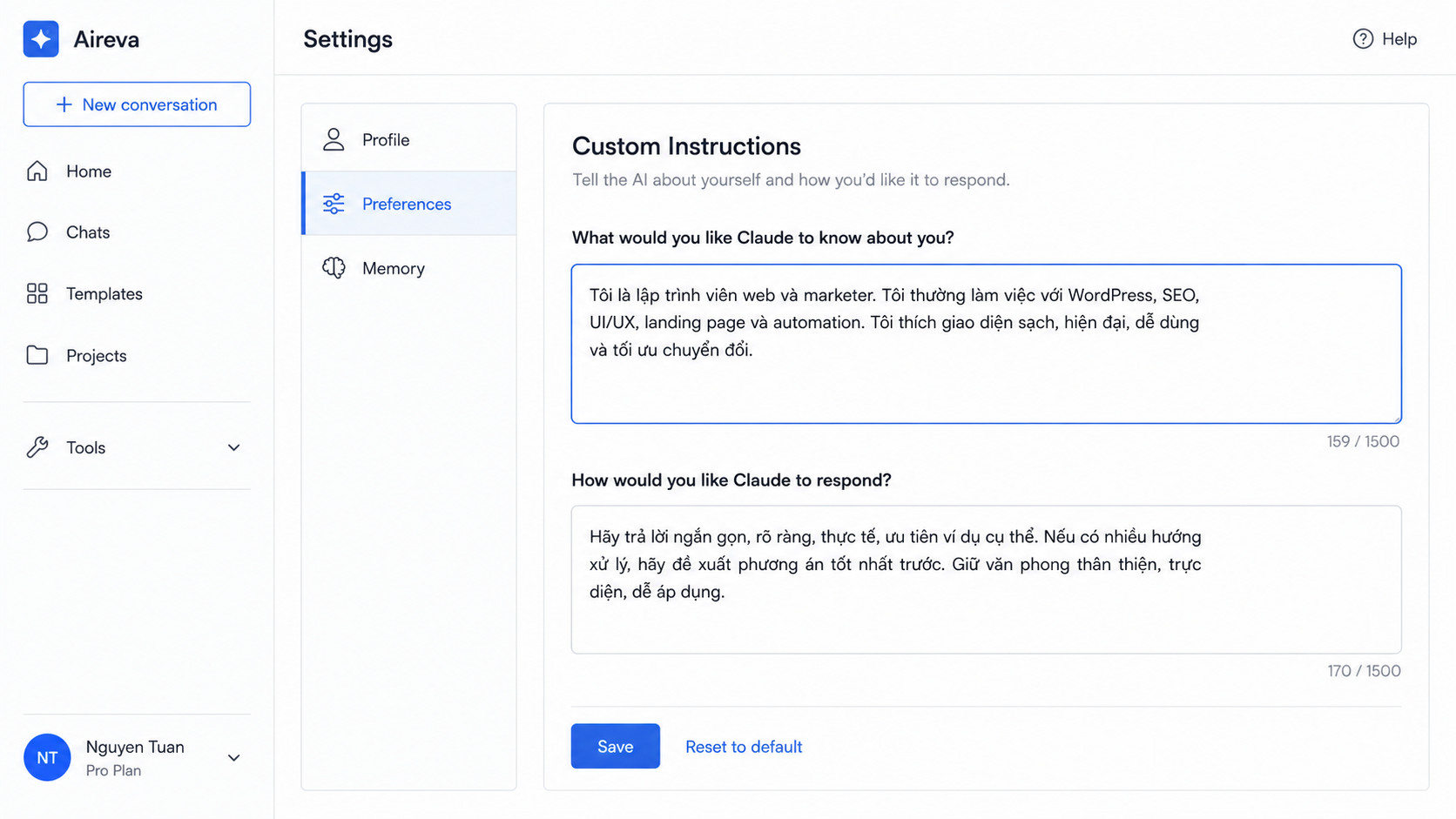The width and height of the screenshot is (1456, 819).
Task: Click the Settings page heading
Action: coord(347,39)
